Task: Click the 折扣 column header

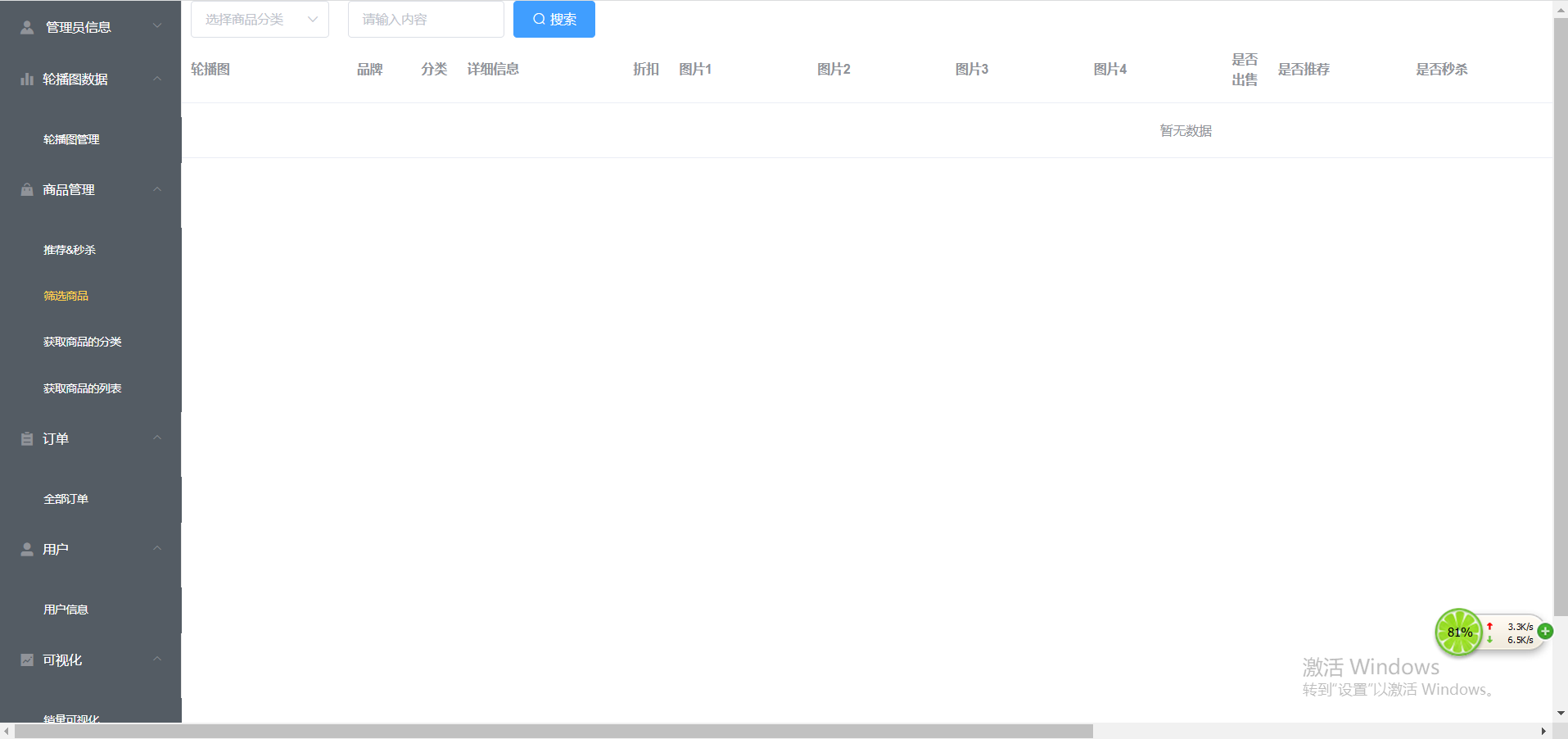Action: point(646,69)
